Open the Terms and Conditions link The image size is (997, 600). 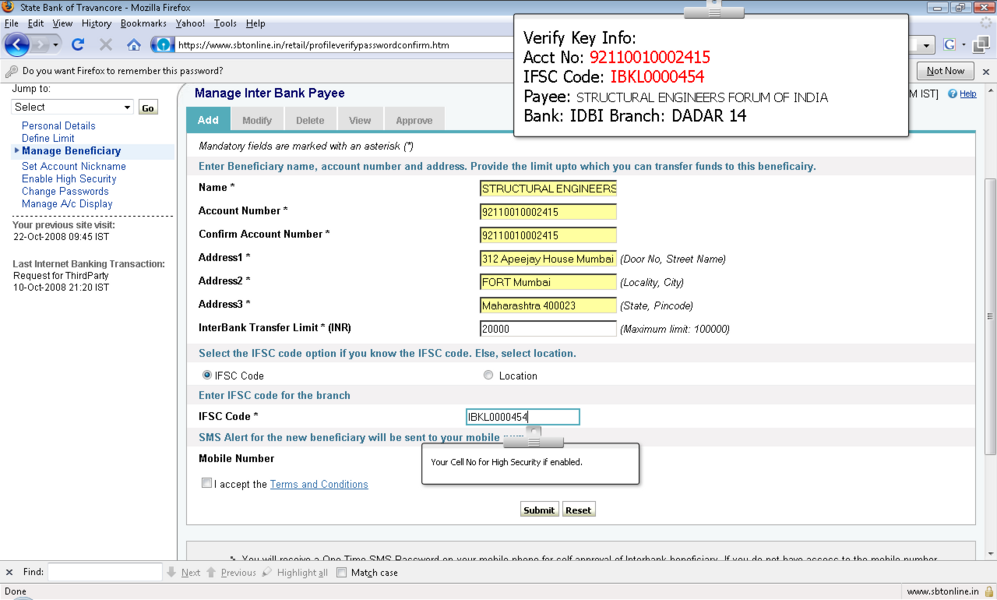pyautogui.click(x=319, y=485)
